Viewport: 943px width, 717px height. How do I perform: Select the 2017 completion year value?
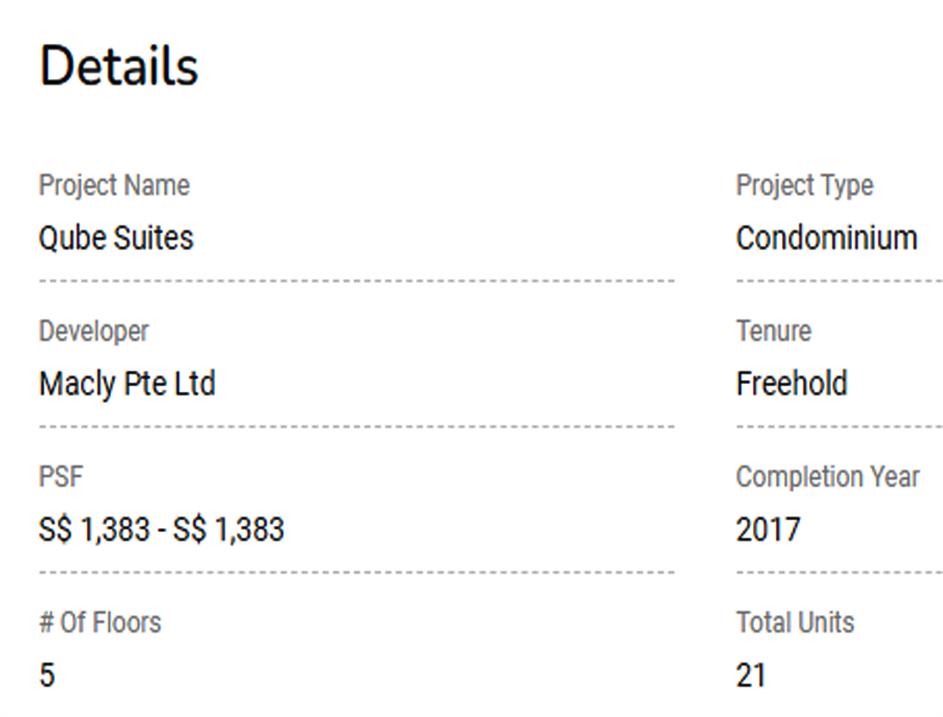click(x=768, y=529)
